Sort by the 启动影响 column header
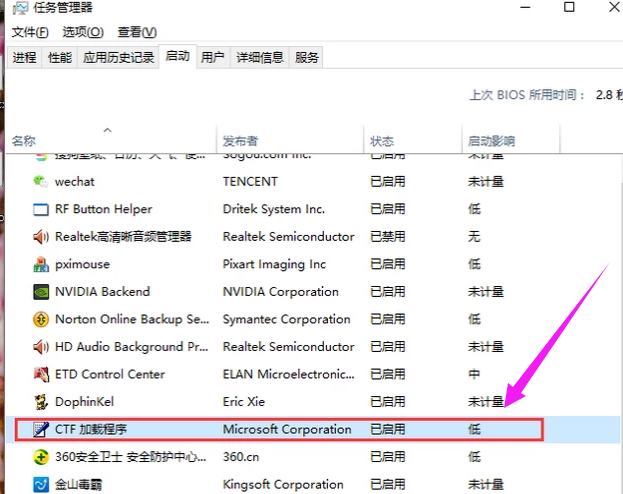The image size is (623, 494). coord(491,141)
